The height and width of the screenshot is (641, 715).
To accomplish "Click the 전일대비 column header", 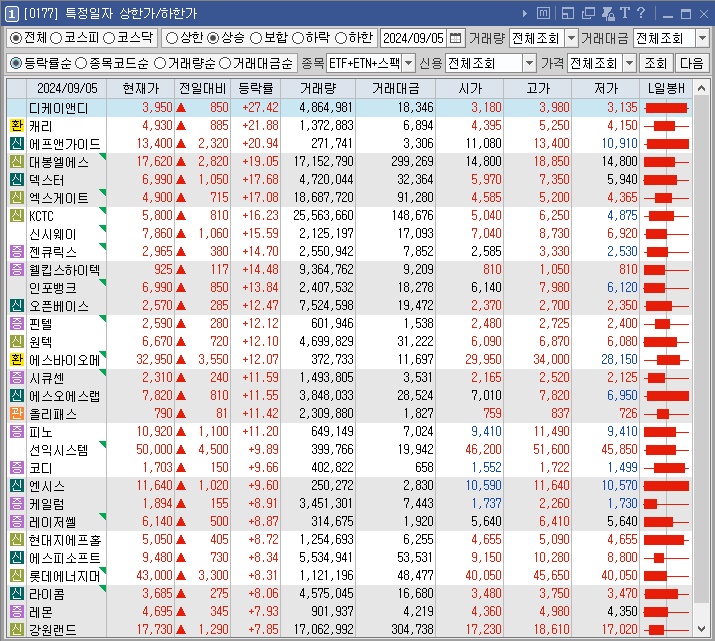I will click(x=202, y=88).
